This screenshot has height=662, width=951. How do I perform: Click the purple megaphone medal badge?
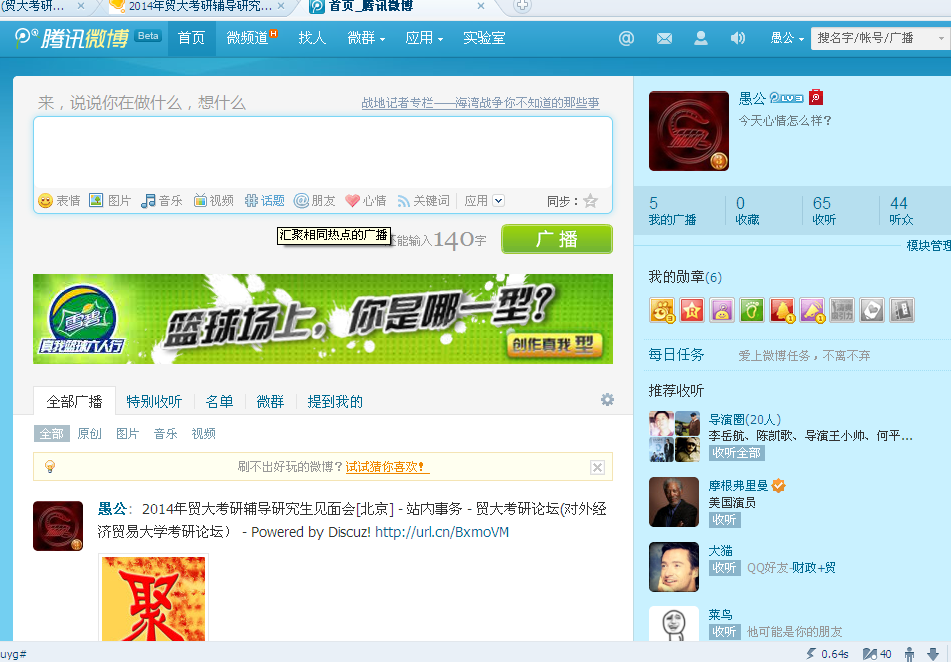pyautogui.click(x=812, y=310)
